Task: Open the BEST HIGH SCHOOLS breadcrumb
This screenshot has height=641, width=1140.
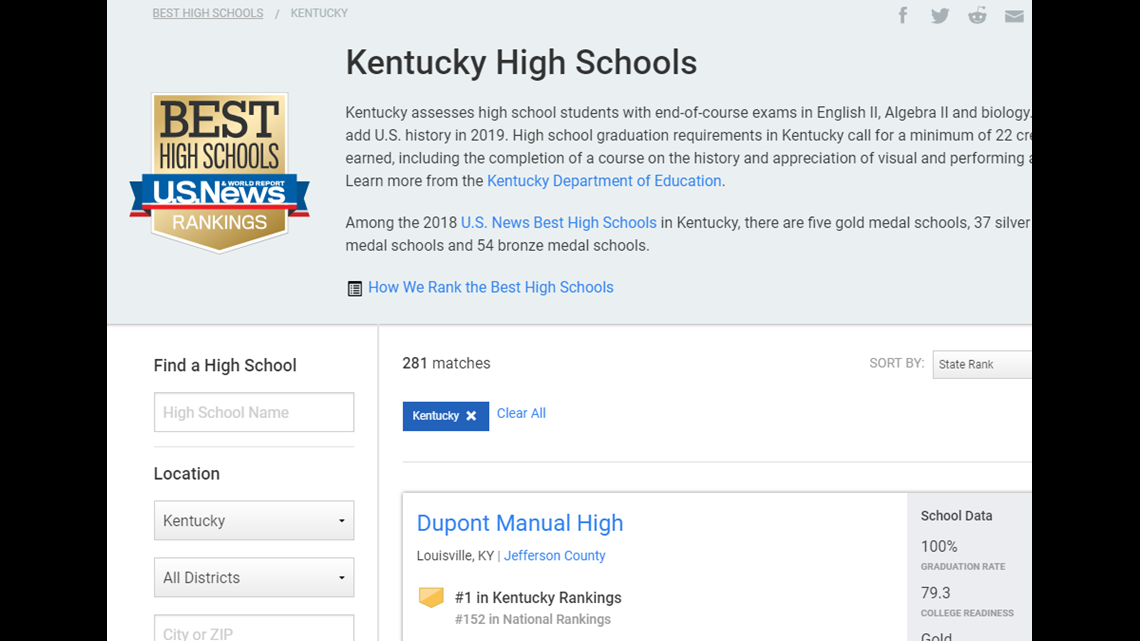Action: (207, 13)
